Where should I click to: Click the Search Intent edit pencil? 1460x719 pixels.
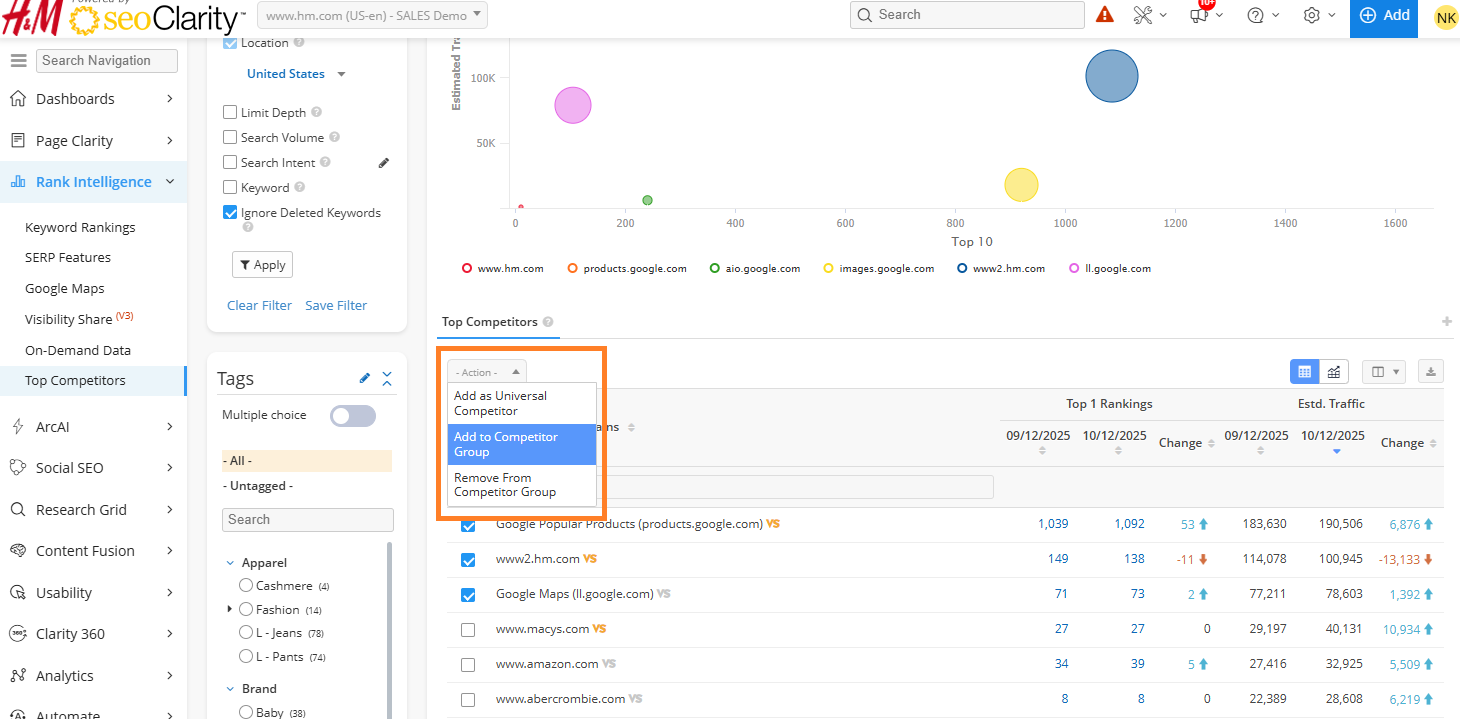(x=384, y=163)
